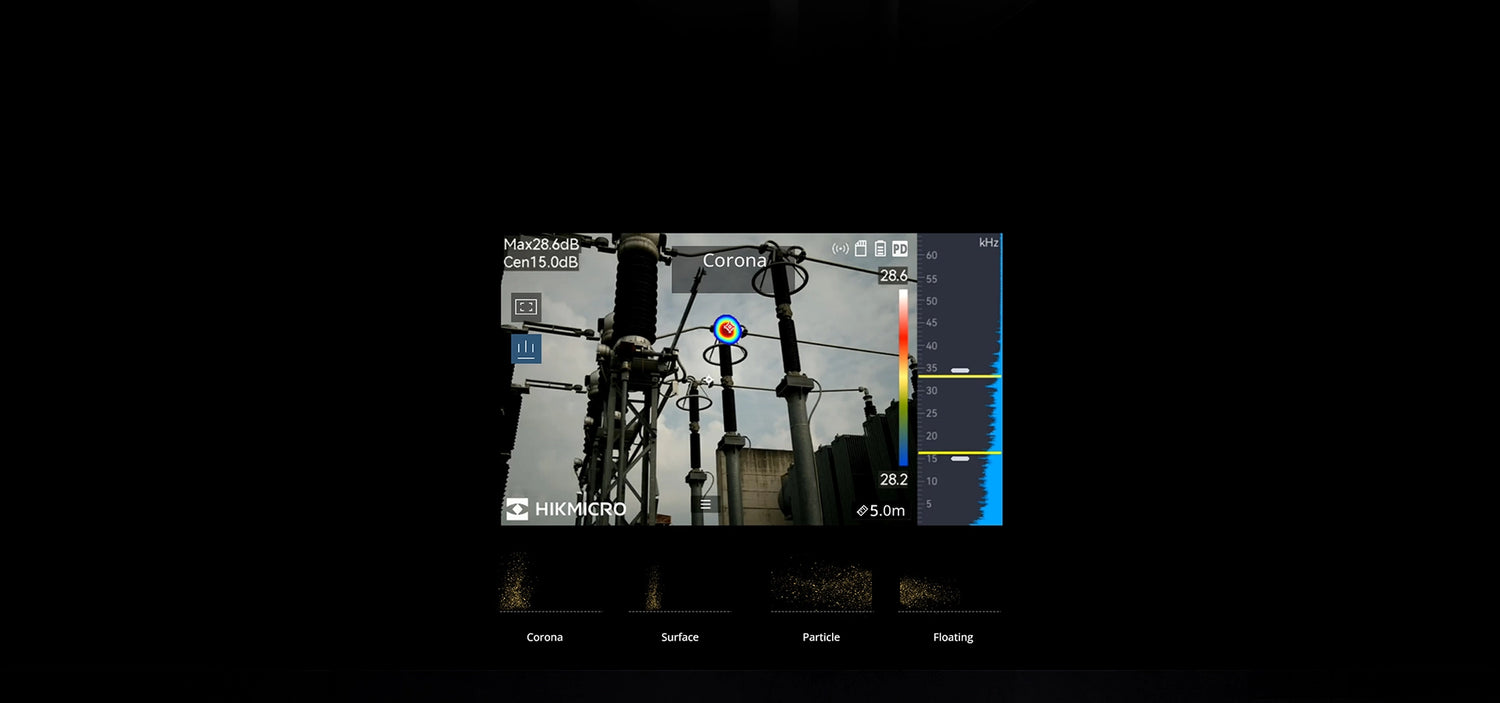Select the Surface pattern thumbnail
Viewport: 1500px width, 703px height.
679,582
